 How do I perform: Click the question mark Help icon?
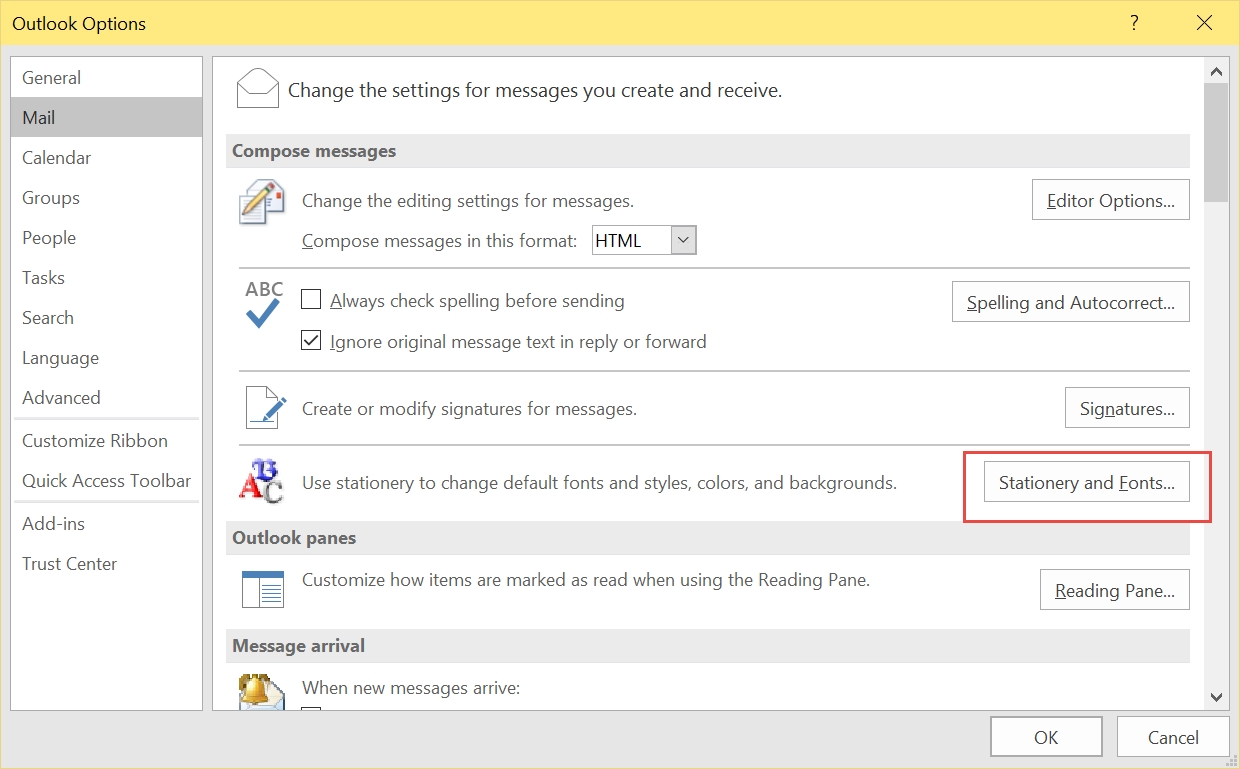(1134, 22)
